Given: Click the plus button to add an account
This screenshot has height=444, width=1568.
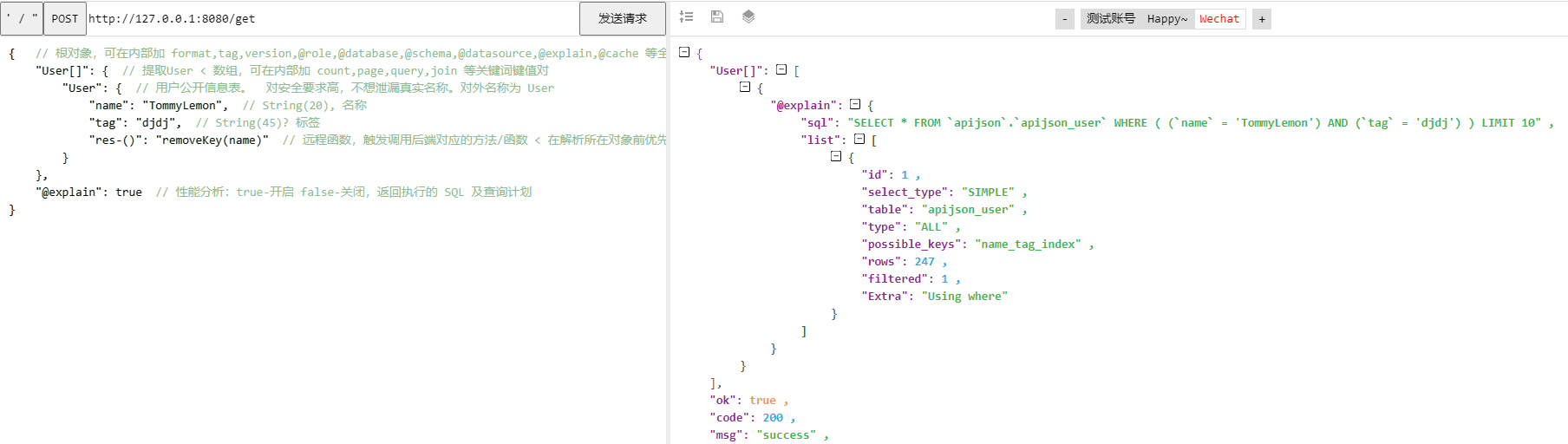Looking at the screenshot, I should coord(1262,19).
